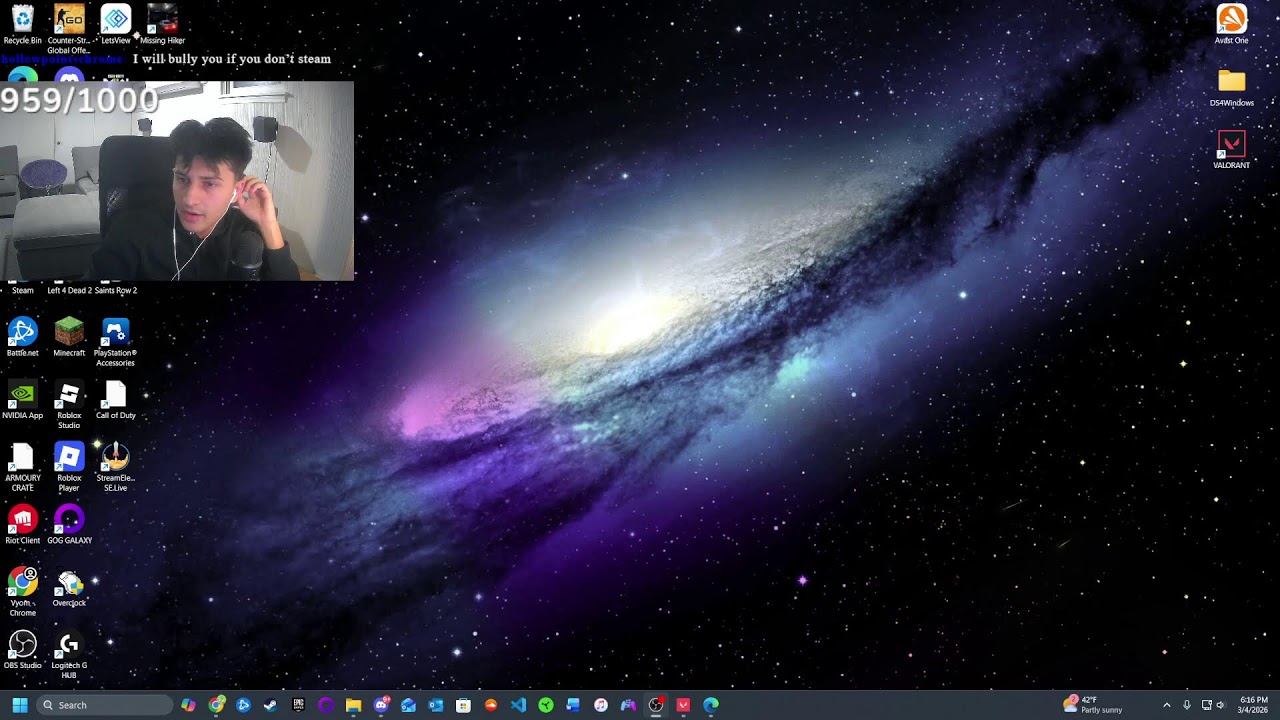Open the Recycle Bin desktop icon
This screenshot has height=720, width=1280.
pos(22,25)
